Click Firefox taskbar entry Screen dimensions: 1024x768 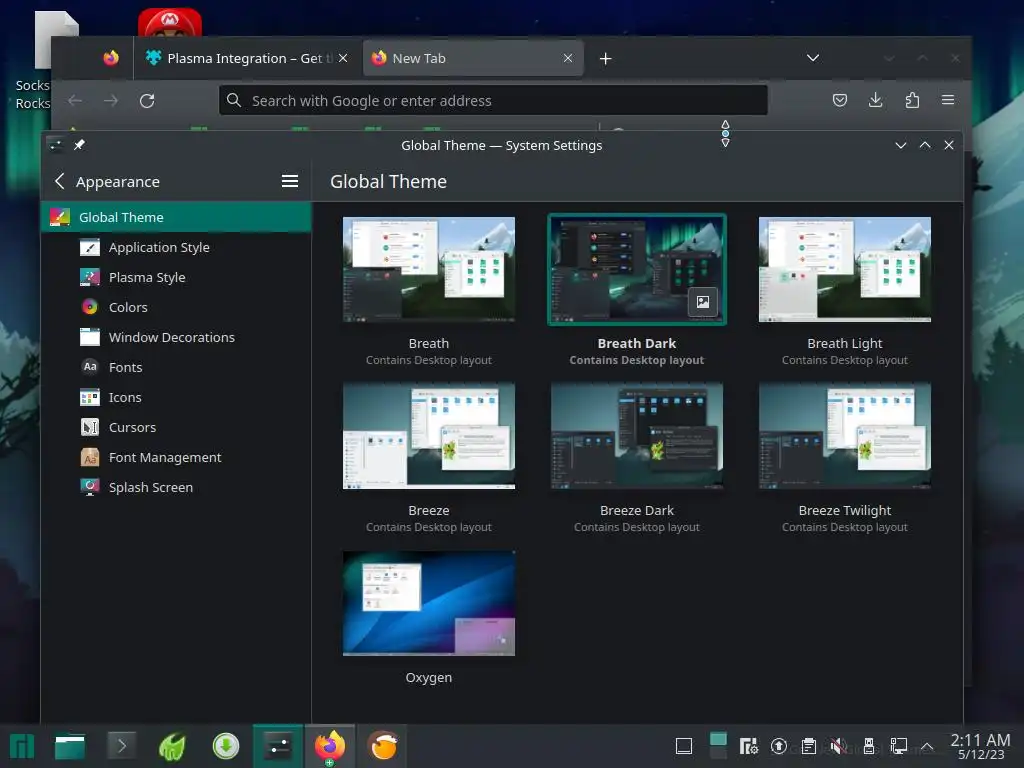(x=330, y=746)
